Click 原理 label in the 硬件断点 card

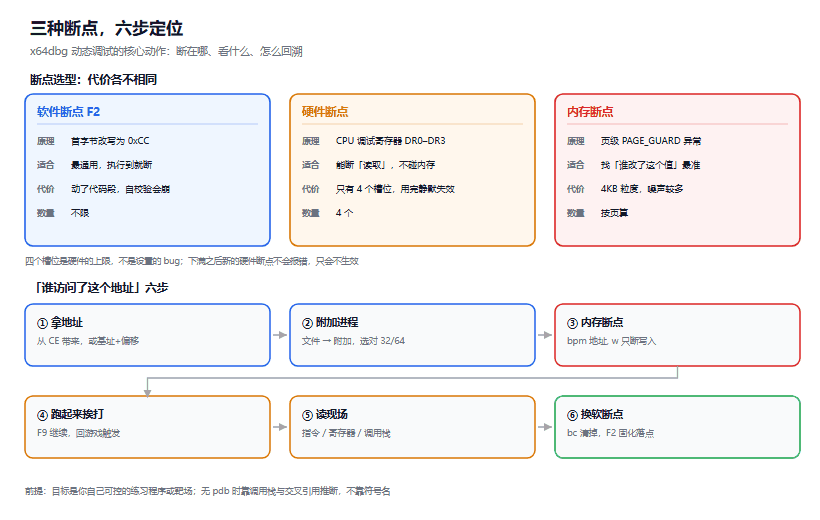coord(311,141)
